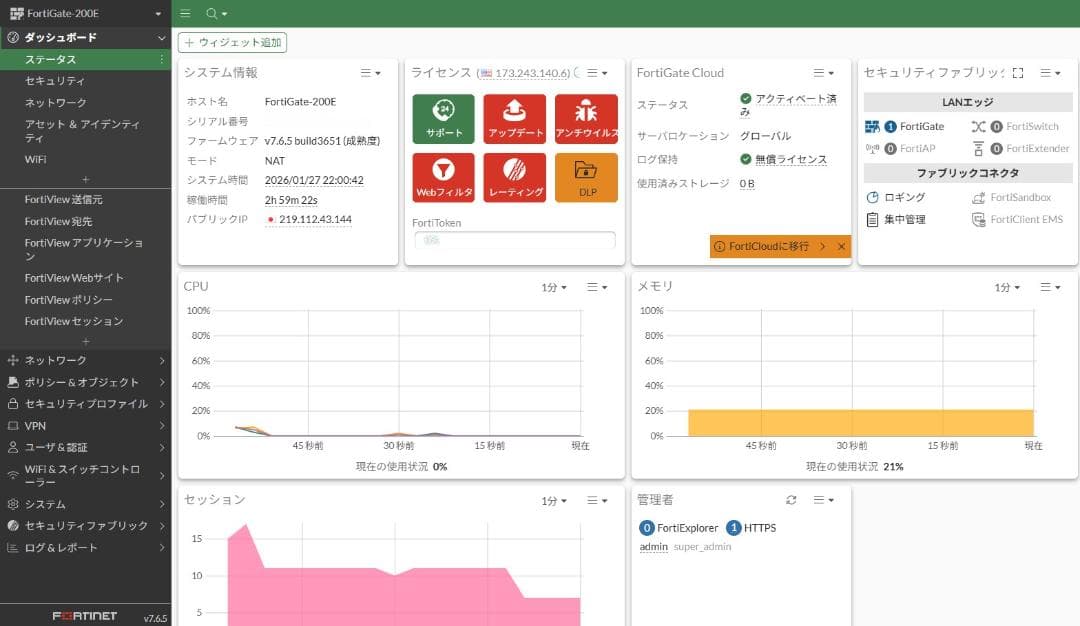This screenshot has width=1080, height=626.
Task: Click the ウィジェット追加 button
Action: click(x=235, y=42)
